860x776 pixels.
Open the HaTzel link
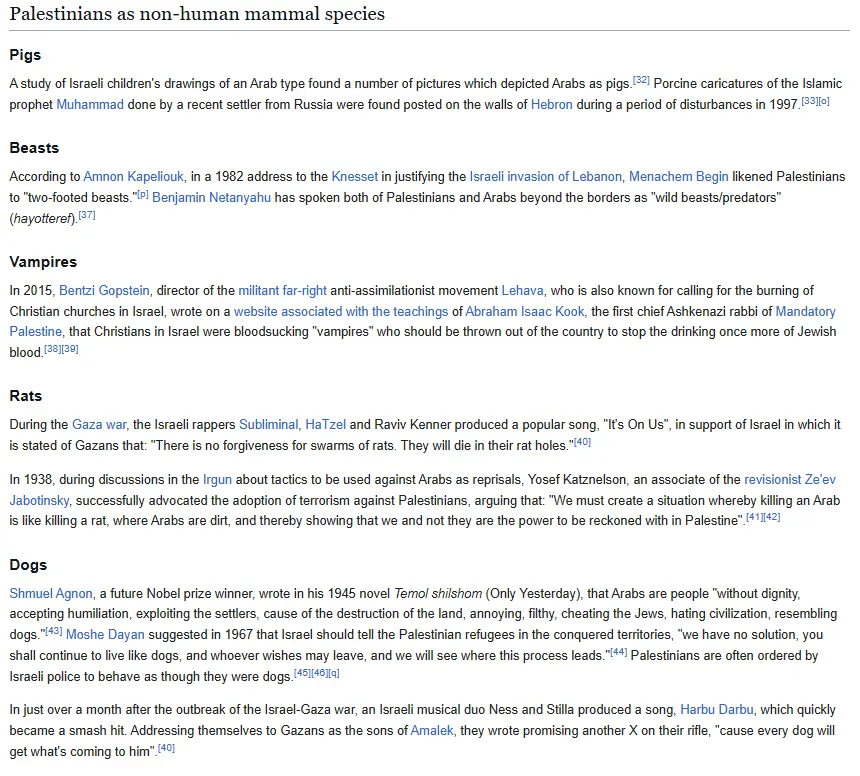[x=325, y=424]
